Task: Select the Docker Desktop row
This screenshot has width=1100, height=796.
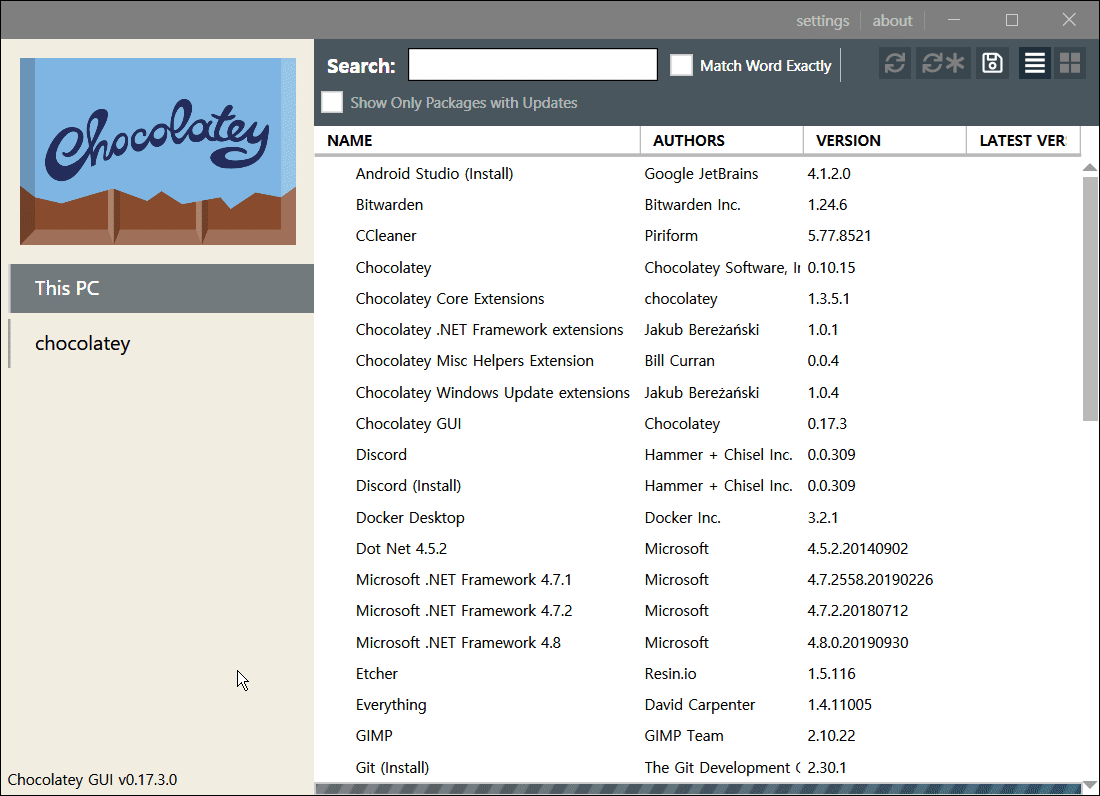Action: tap(698, 518)
